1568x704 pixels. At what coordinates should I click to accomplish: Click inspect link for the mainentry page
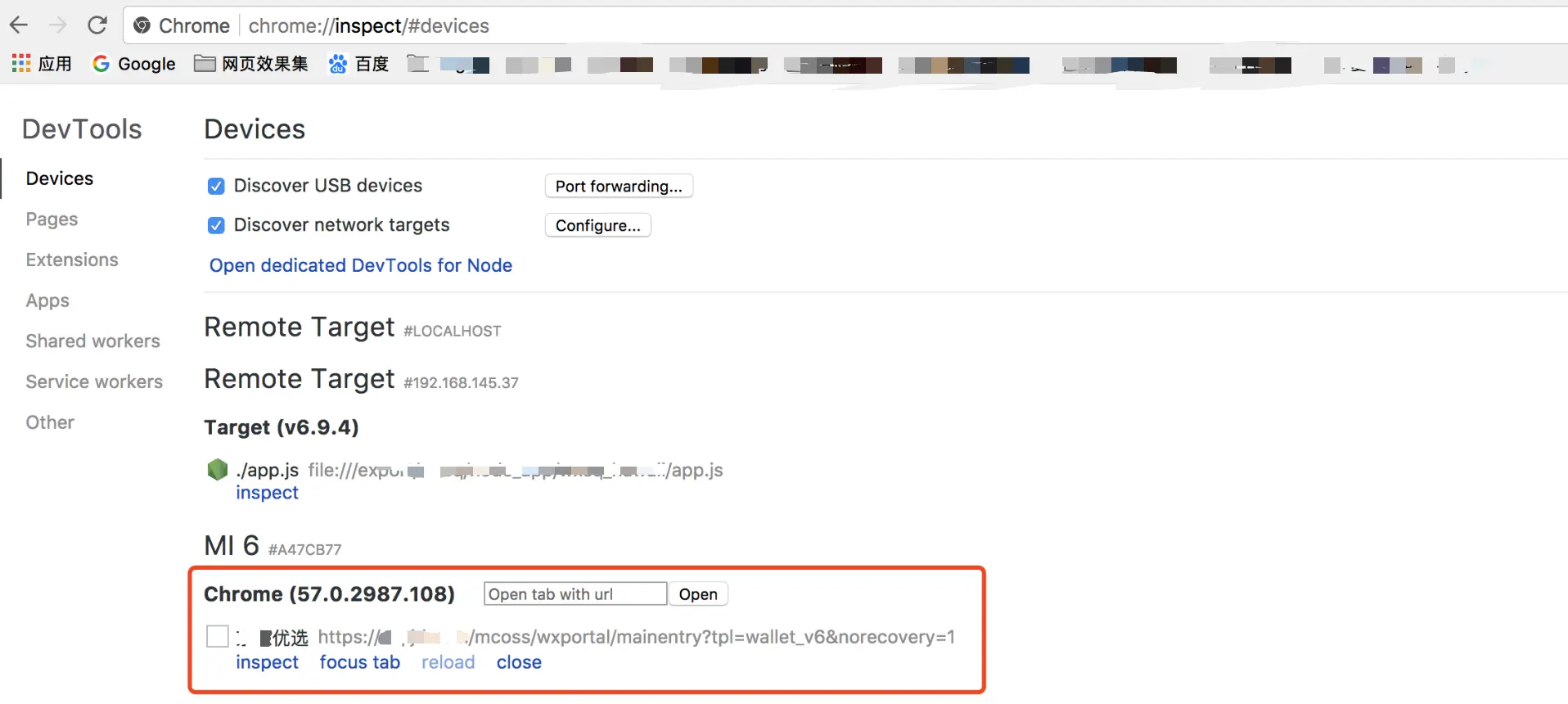pyautogui.click(x=267, y=662)
